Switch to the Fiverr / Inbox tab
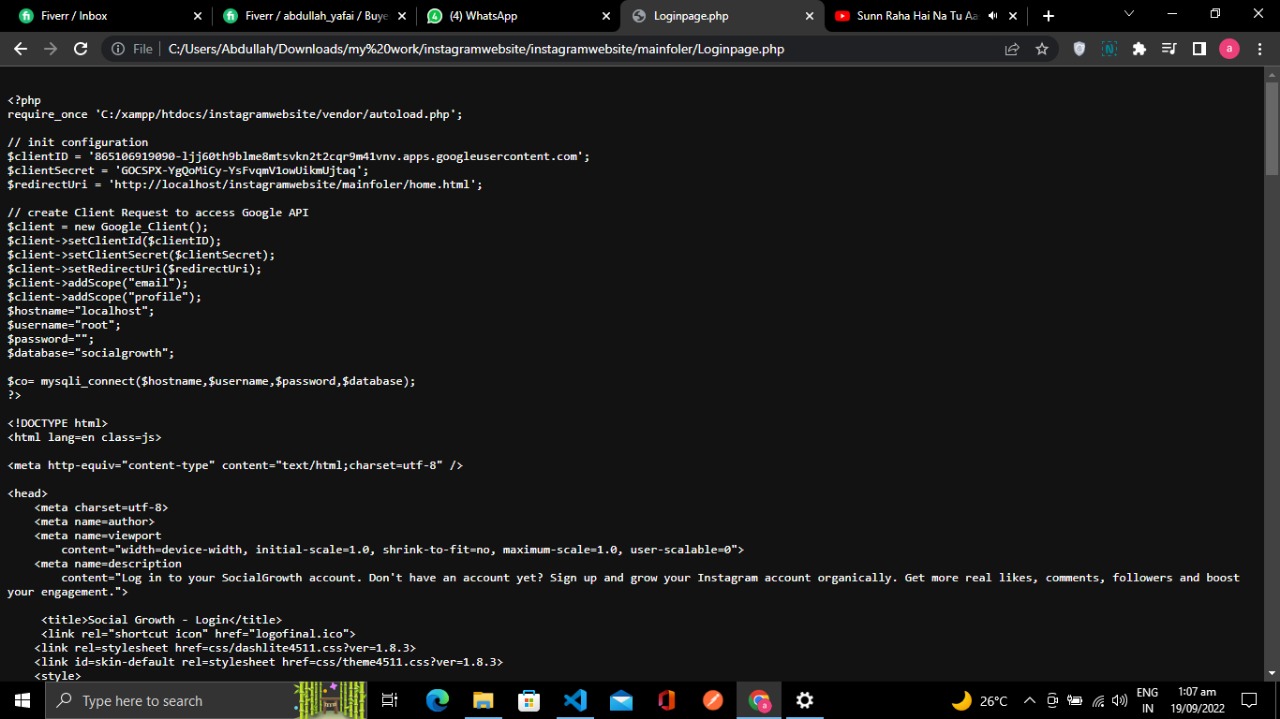The height and width of the screenshot is (719, 1280). pos(100,16)
